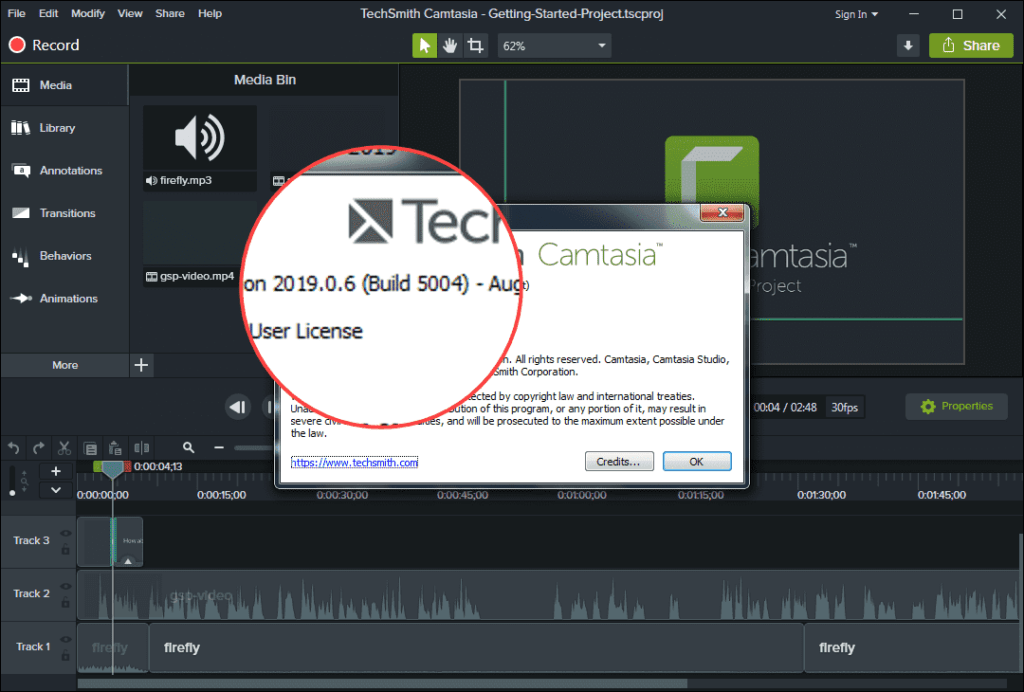Toggle visibility eye for Track 2
Viewport: 1024px width, 692px height.
(x=65, y=586)
